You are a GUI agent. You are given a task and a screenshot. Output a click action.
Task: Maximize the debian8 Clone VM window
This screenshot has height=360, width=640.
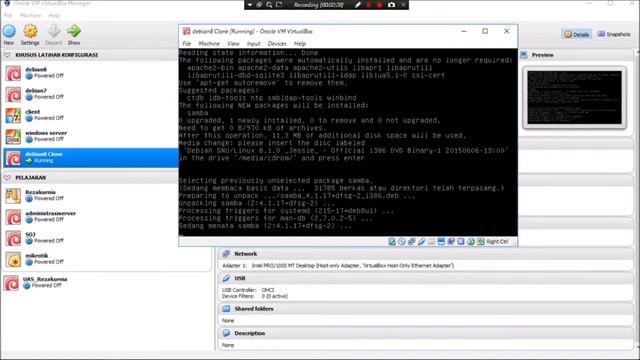[x=485, y=31]
